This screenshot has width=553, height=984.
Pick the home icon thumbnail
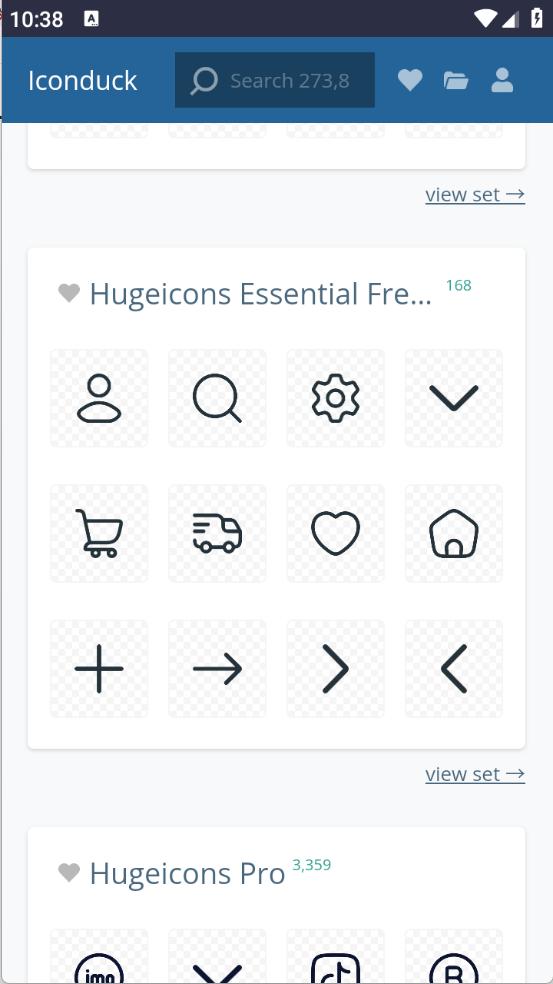point(454,533)
